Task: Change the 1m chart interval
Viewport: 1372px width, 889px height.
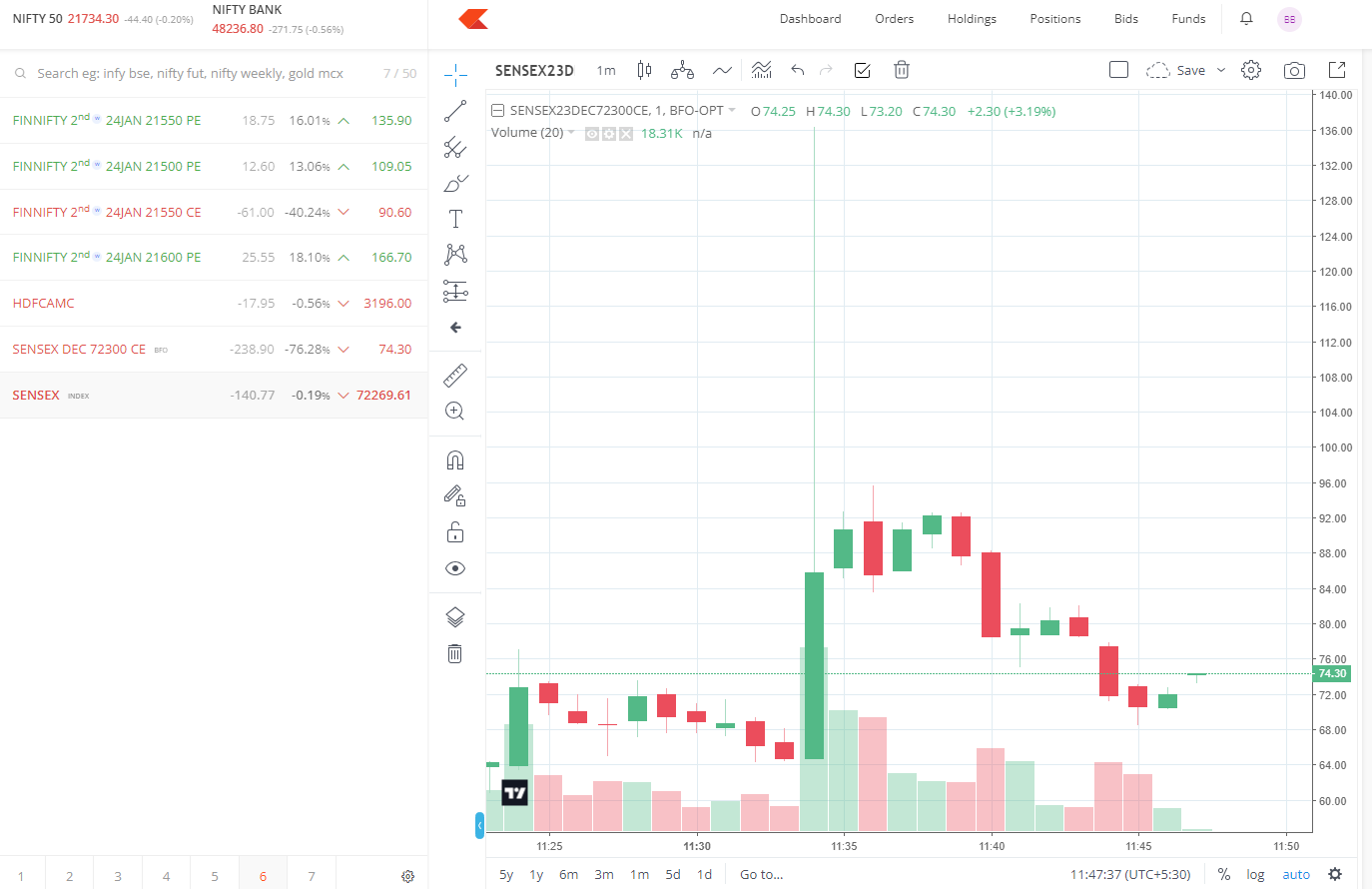Action: [606, 70]
